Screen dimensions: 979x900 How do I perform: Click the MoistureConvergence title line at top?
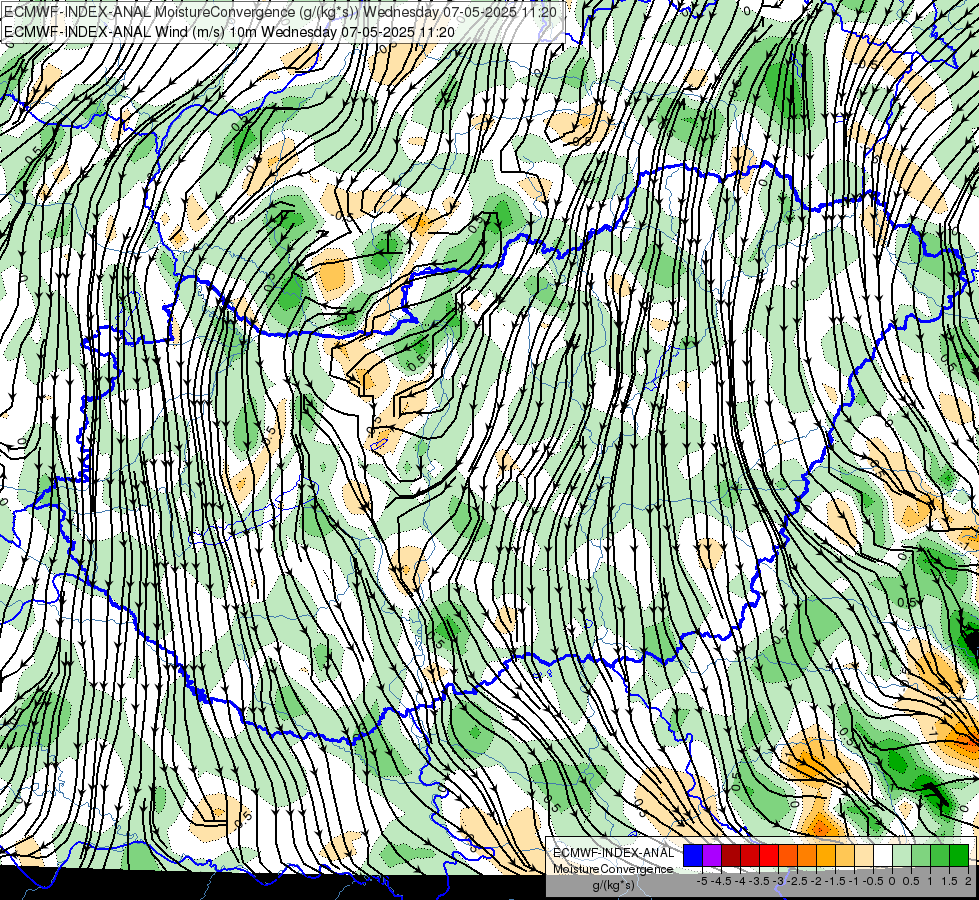[280, 11]
